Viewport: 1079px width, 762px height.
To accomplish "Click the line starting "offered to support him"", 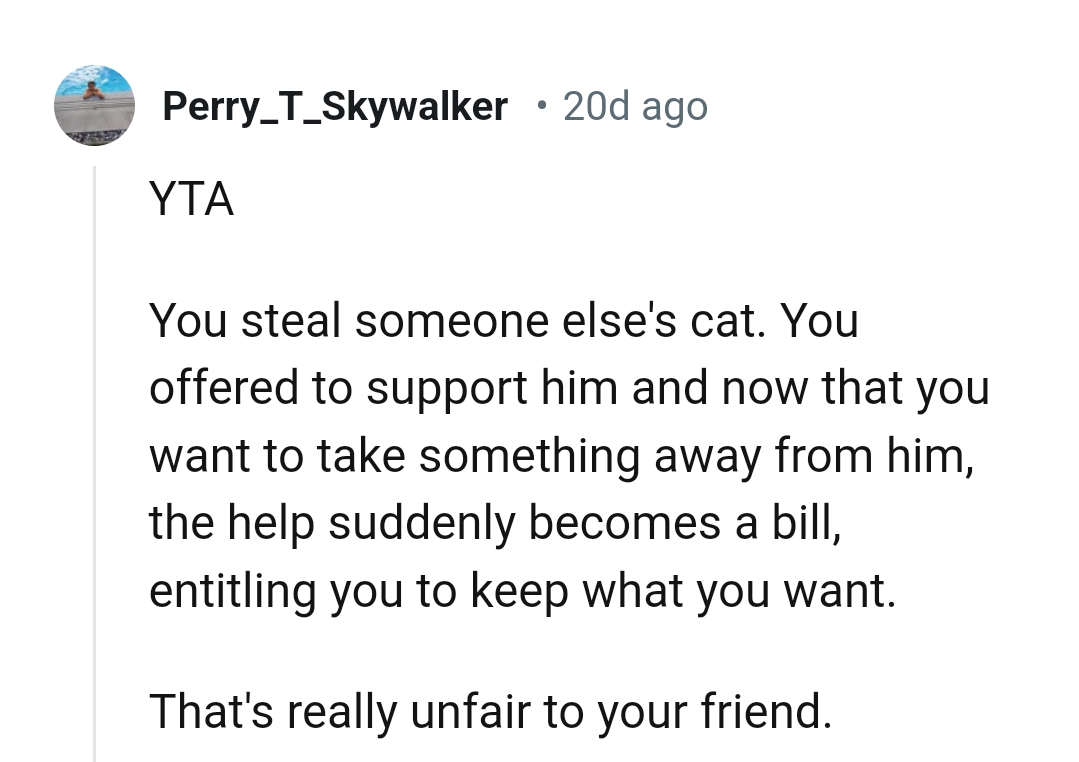I will (568, 389).
